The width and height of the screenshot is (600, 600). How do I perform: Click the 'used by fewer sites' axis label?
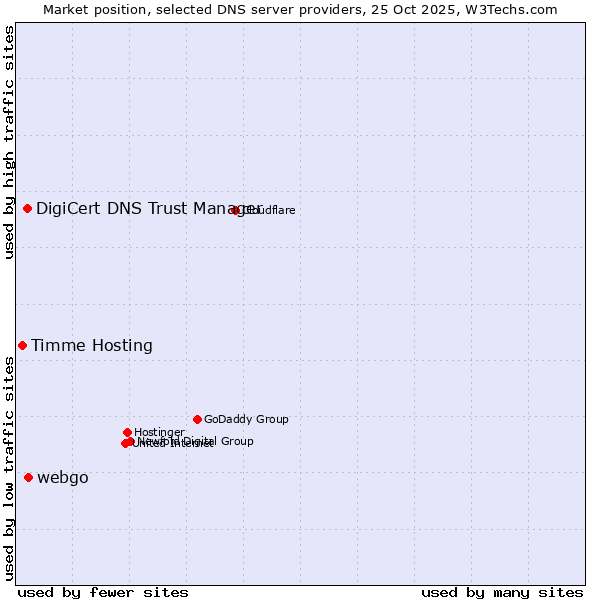[103, 592]
